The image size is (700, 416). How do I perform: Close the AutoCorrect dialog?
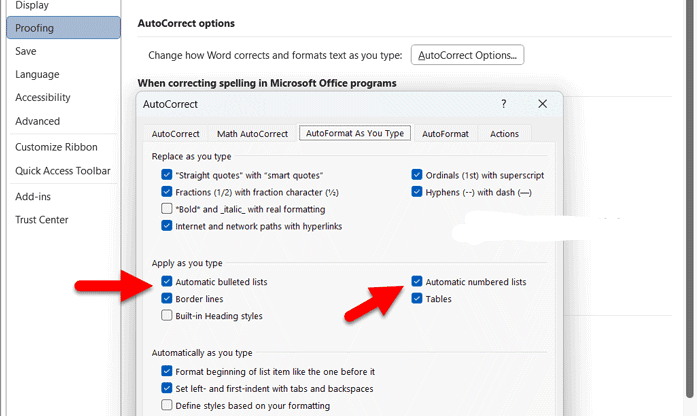542,103
